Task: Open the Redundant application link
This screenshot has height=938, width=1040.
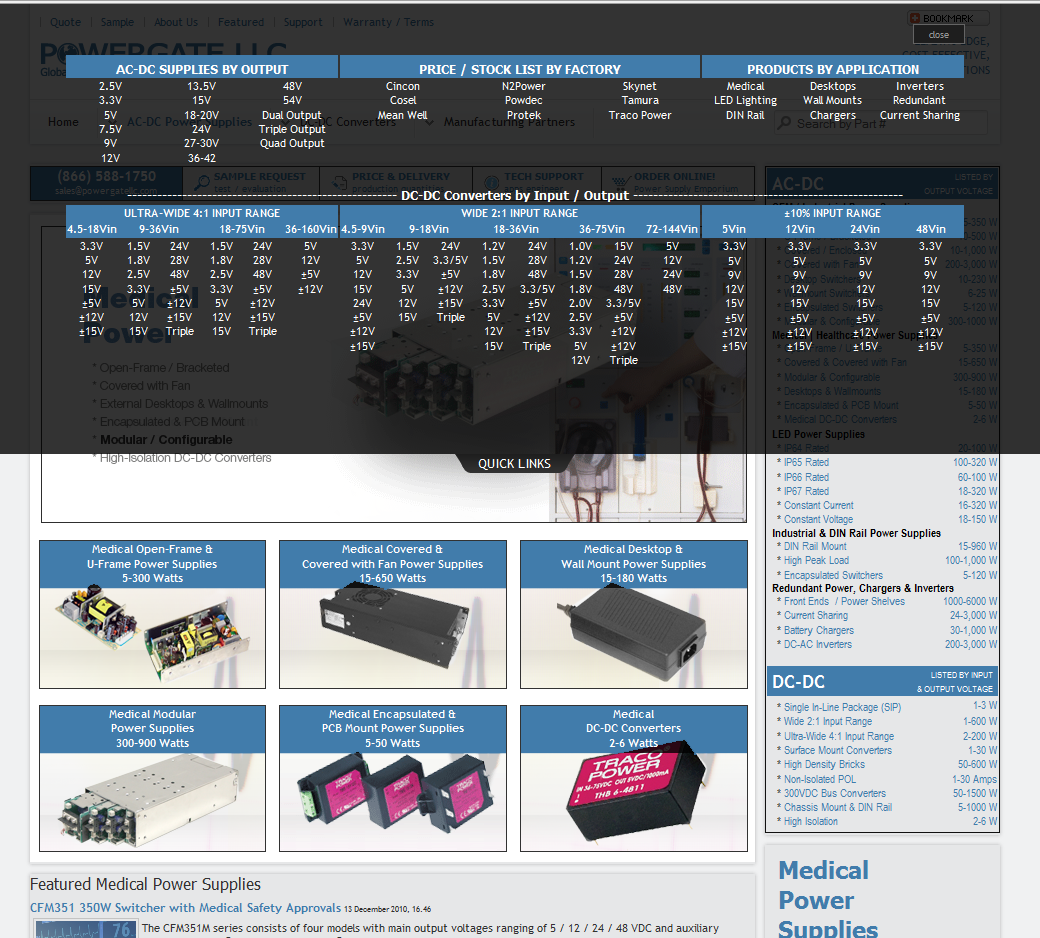Action: coord(919,100)
